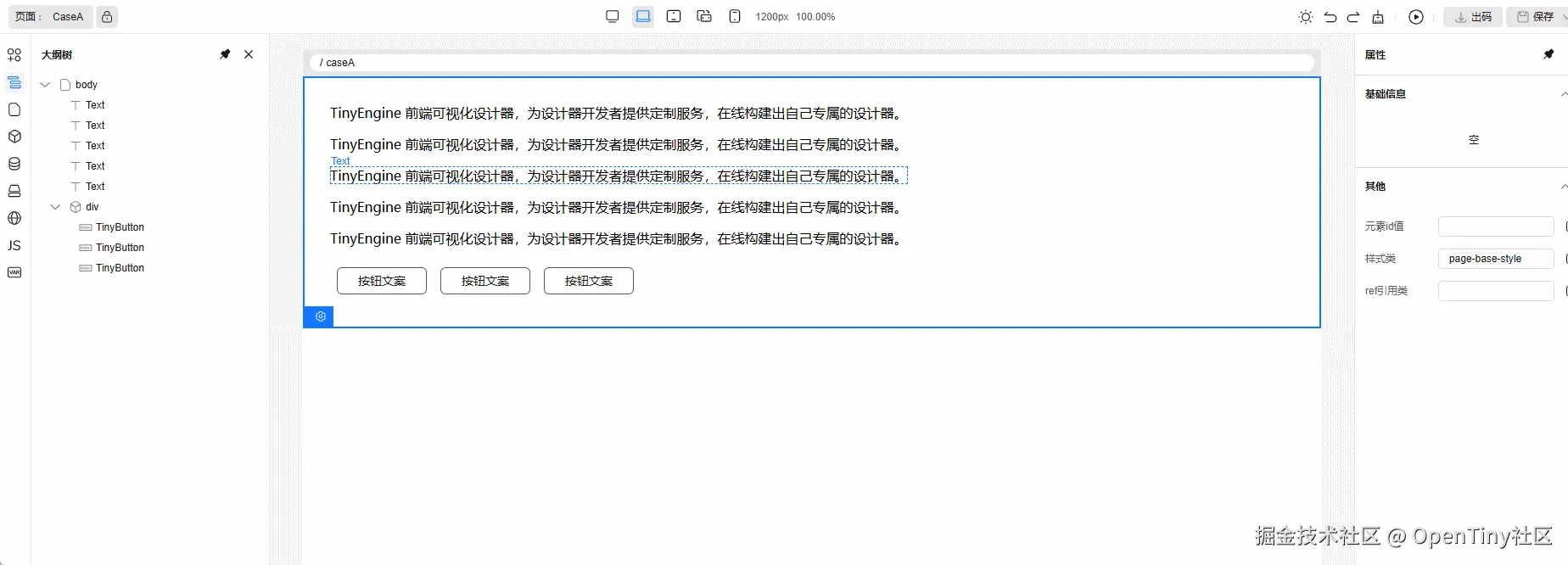Click the 保存 save button
This screenshot has width=1568, height=565.
pos(1534,17)
